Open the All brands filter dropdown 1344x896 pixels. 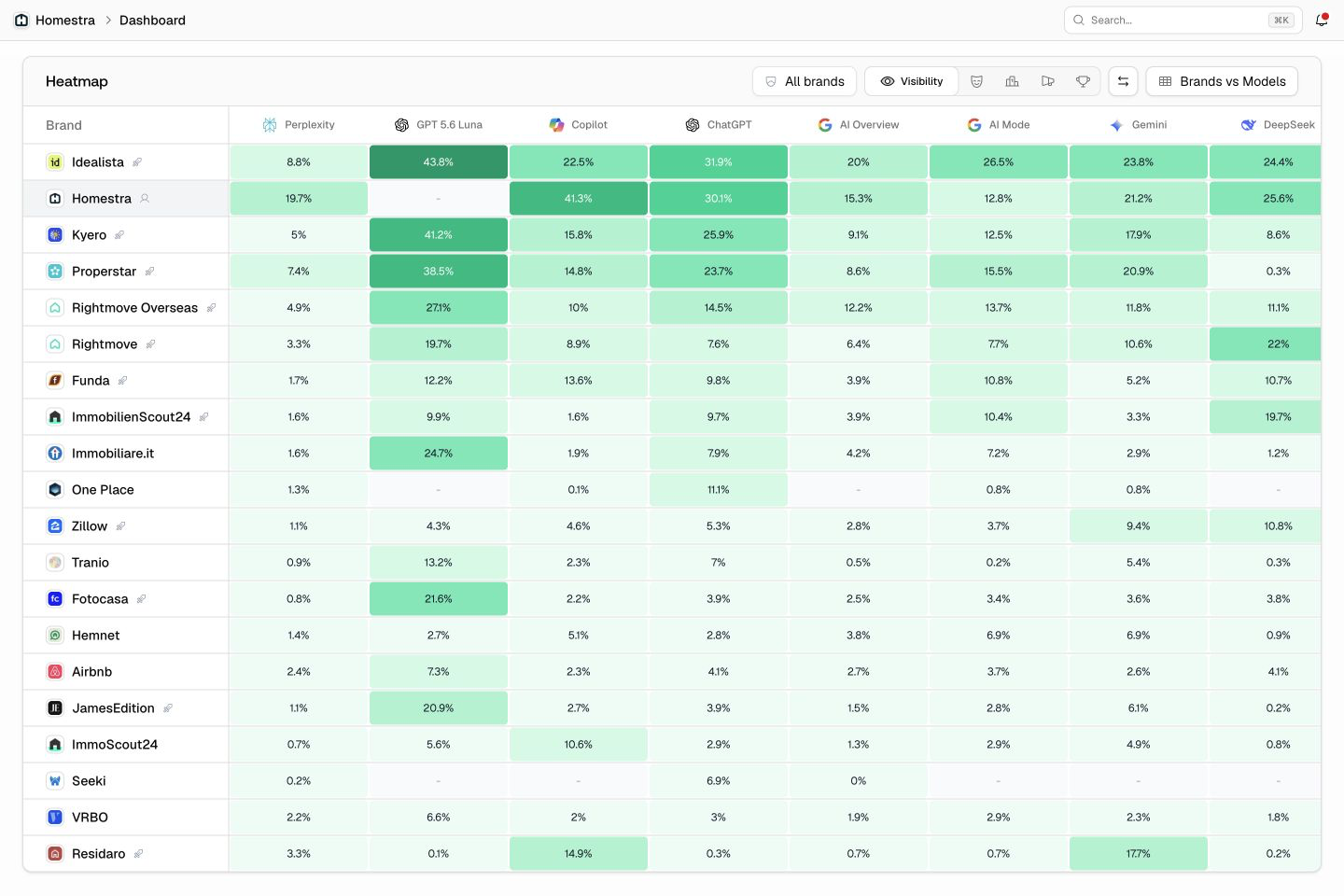point(805,81)
